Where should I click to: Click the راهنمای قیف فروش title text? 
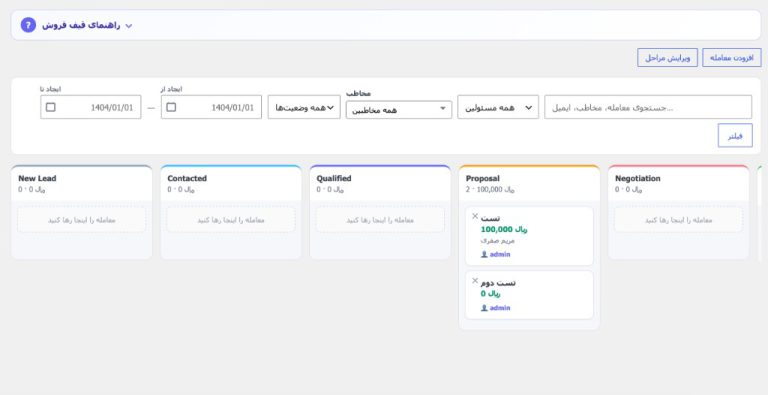click(81, 25)
